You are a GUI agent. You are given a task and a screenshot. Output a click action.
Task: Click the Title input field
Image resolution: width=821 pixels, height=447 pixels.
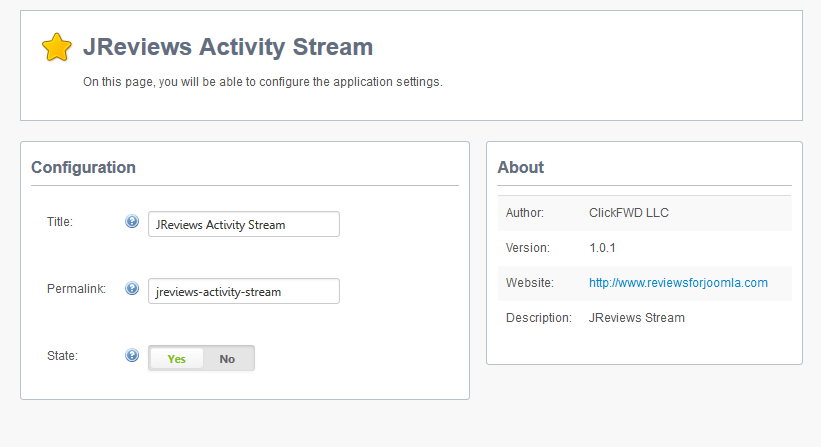244,224
